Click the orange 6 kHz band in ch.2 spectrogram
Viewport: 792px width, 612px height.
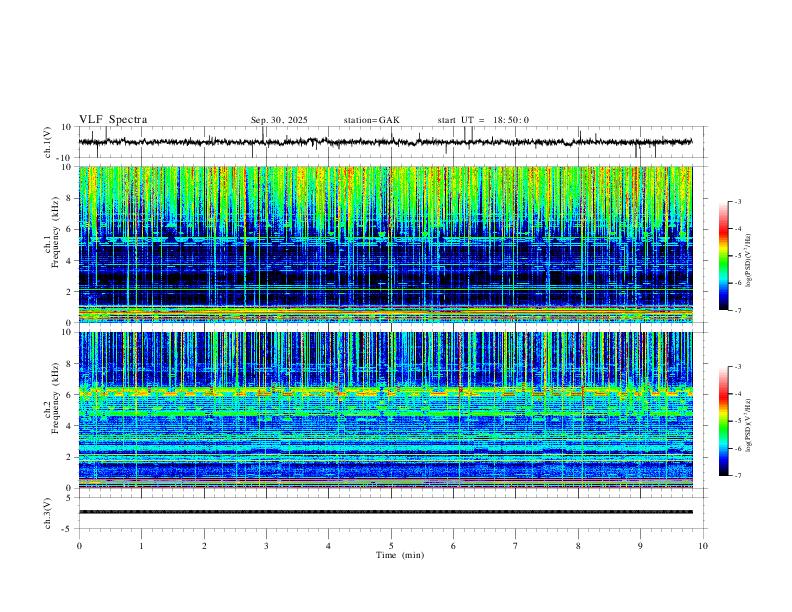[385, 391]
